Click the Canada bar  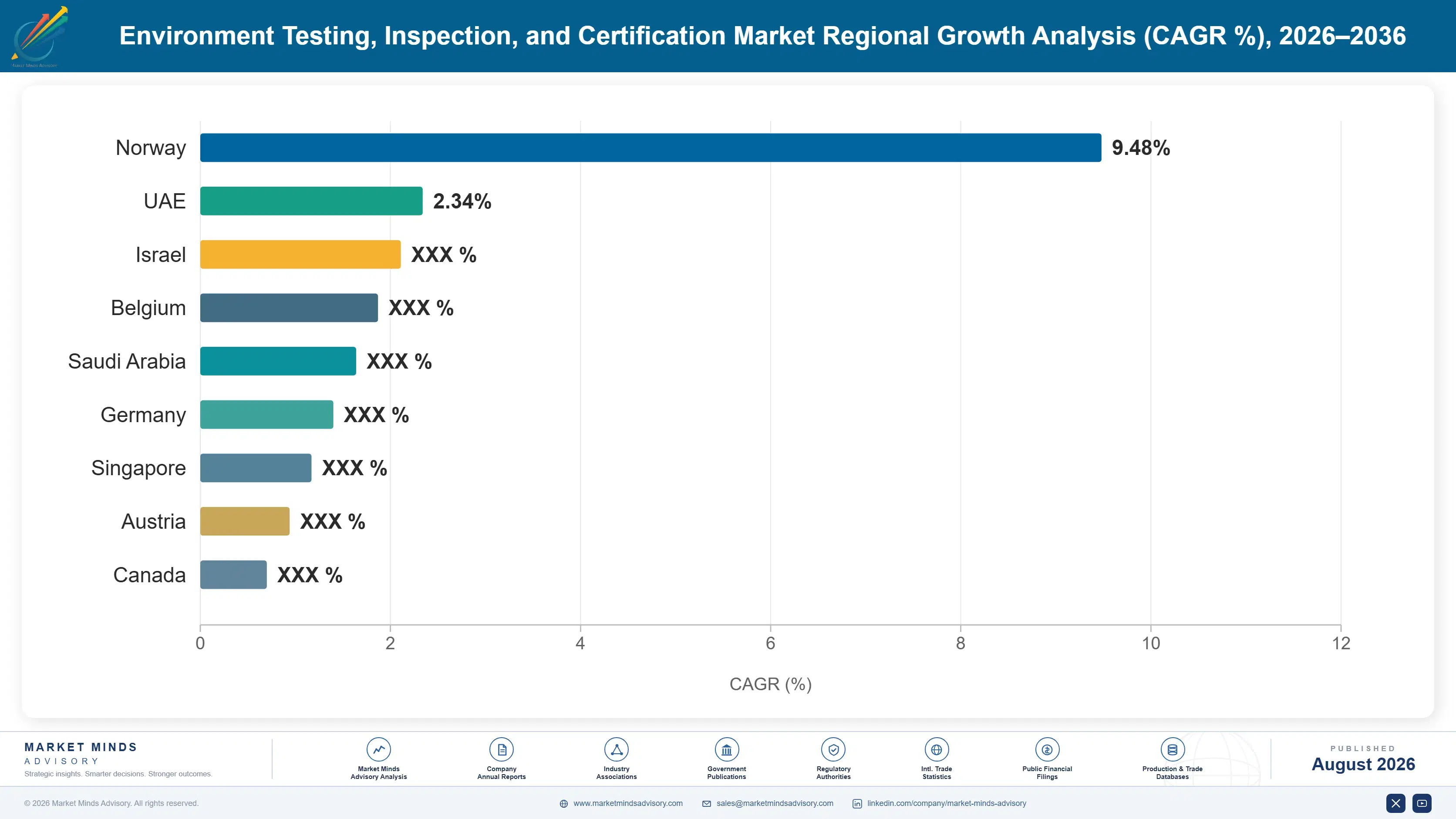tap(233, 574)
